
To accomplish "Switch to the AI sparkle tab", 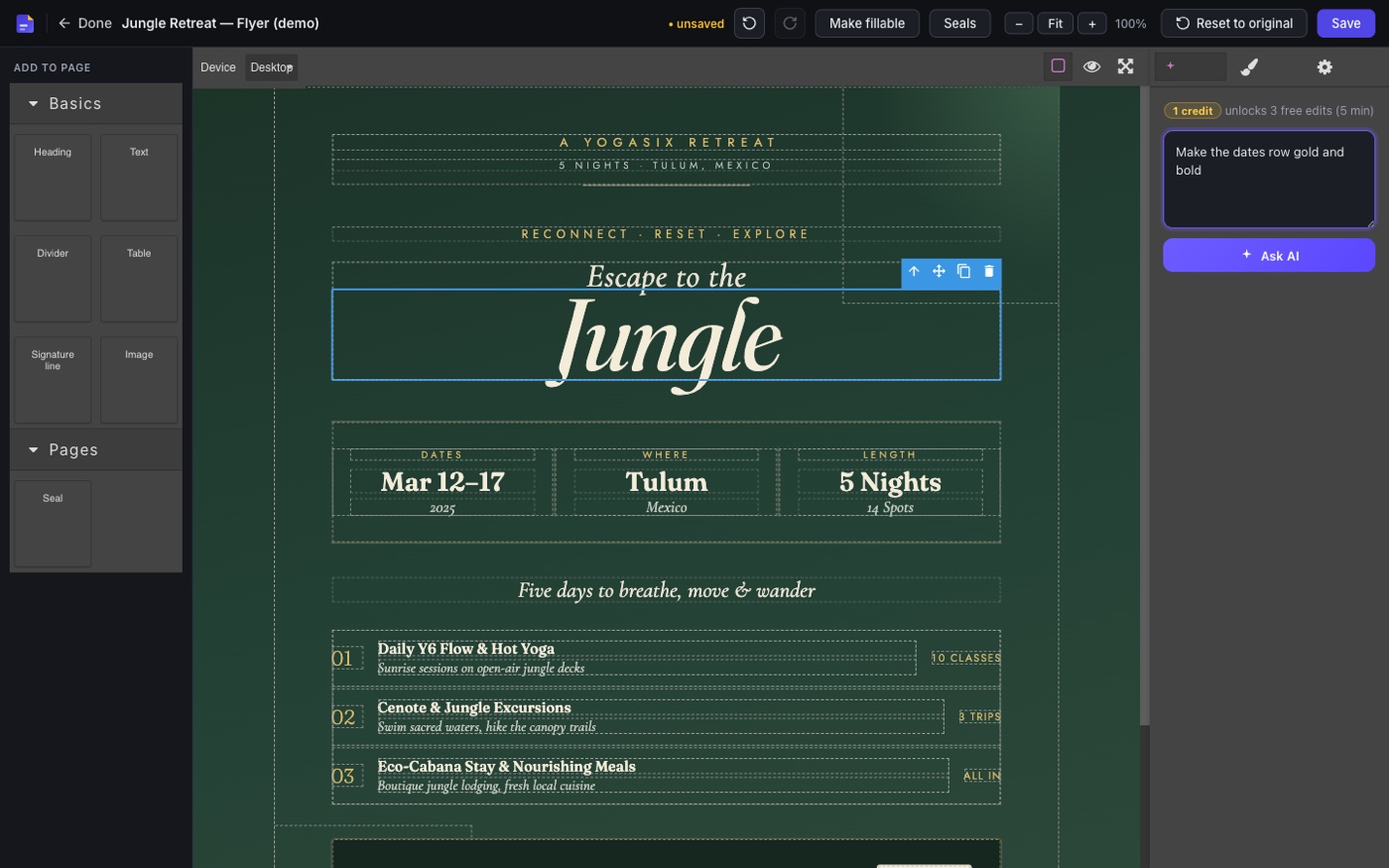I will [1190, 66].
